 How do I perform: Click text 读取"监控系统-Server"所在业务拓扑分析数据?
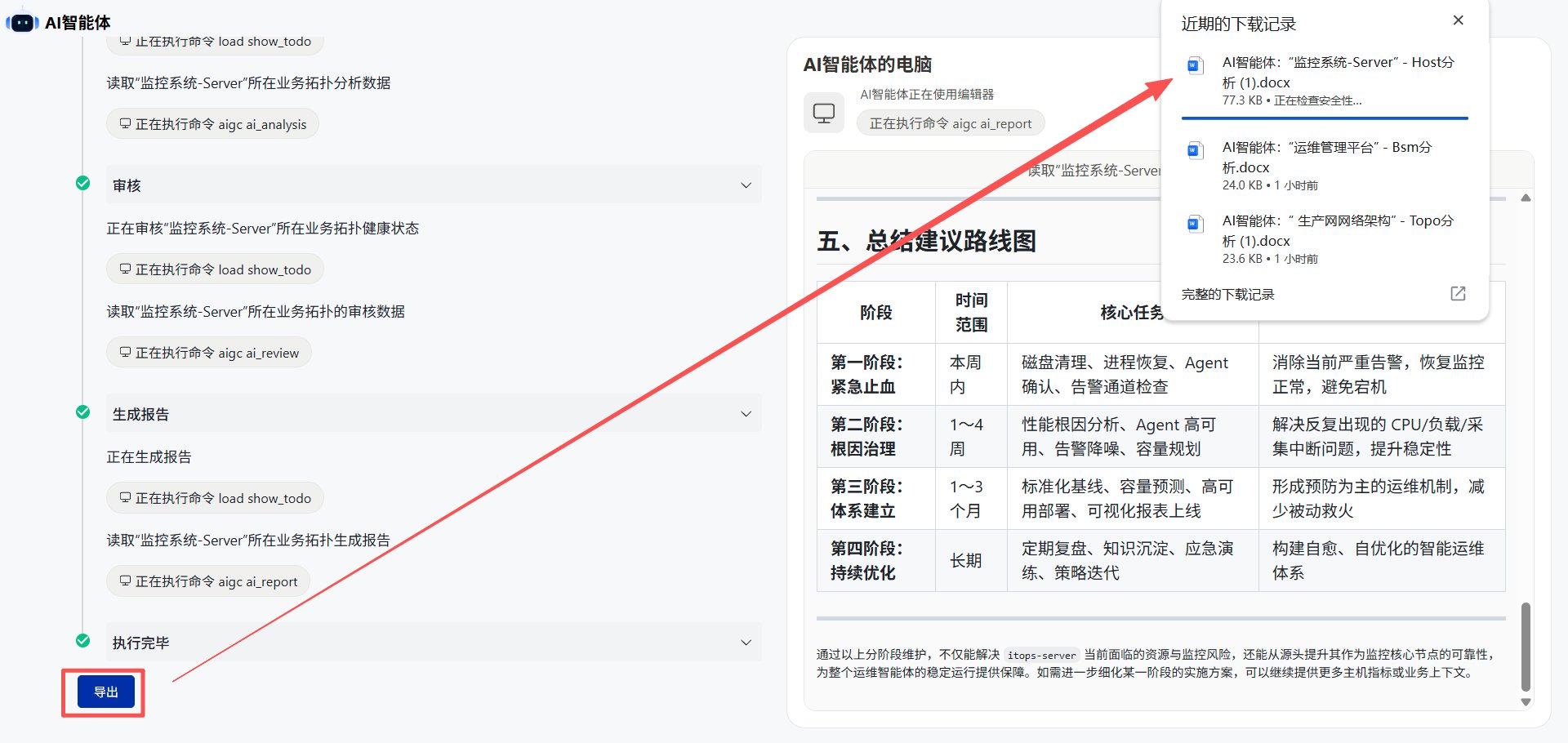[248, 82]
